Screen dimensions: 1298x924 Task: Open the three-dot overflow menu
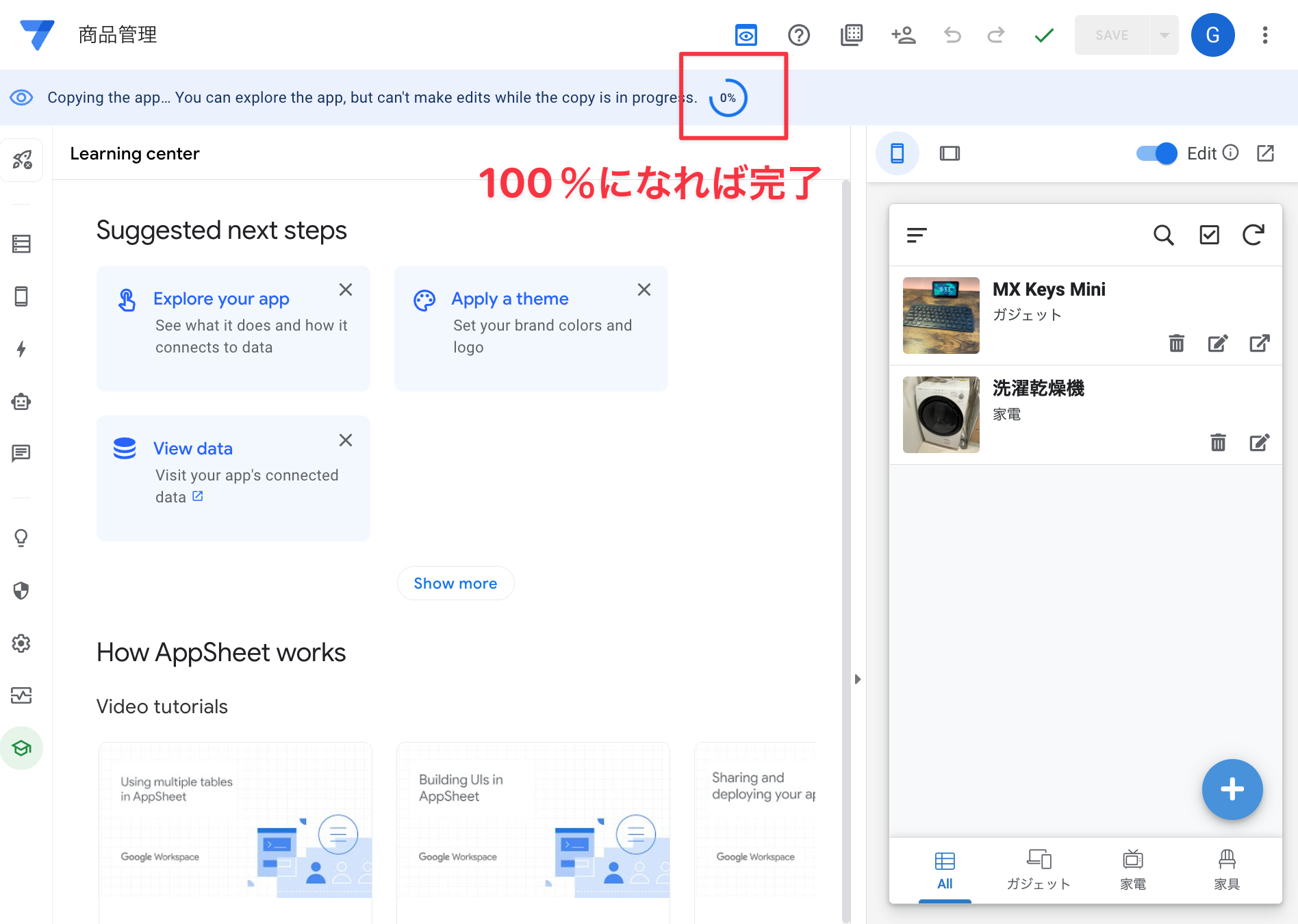pos(1264,35)
